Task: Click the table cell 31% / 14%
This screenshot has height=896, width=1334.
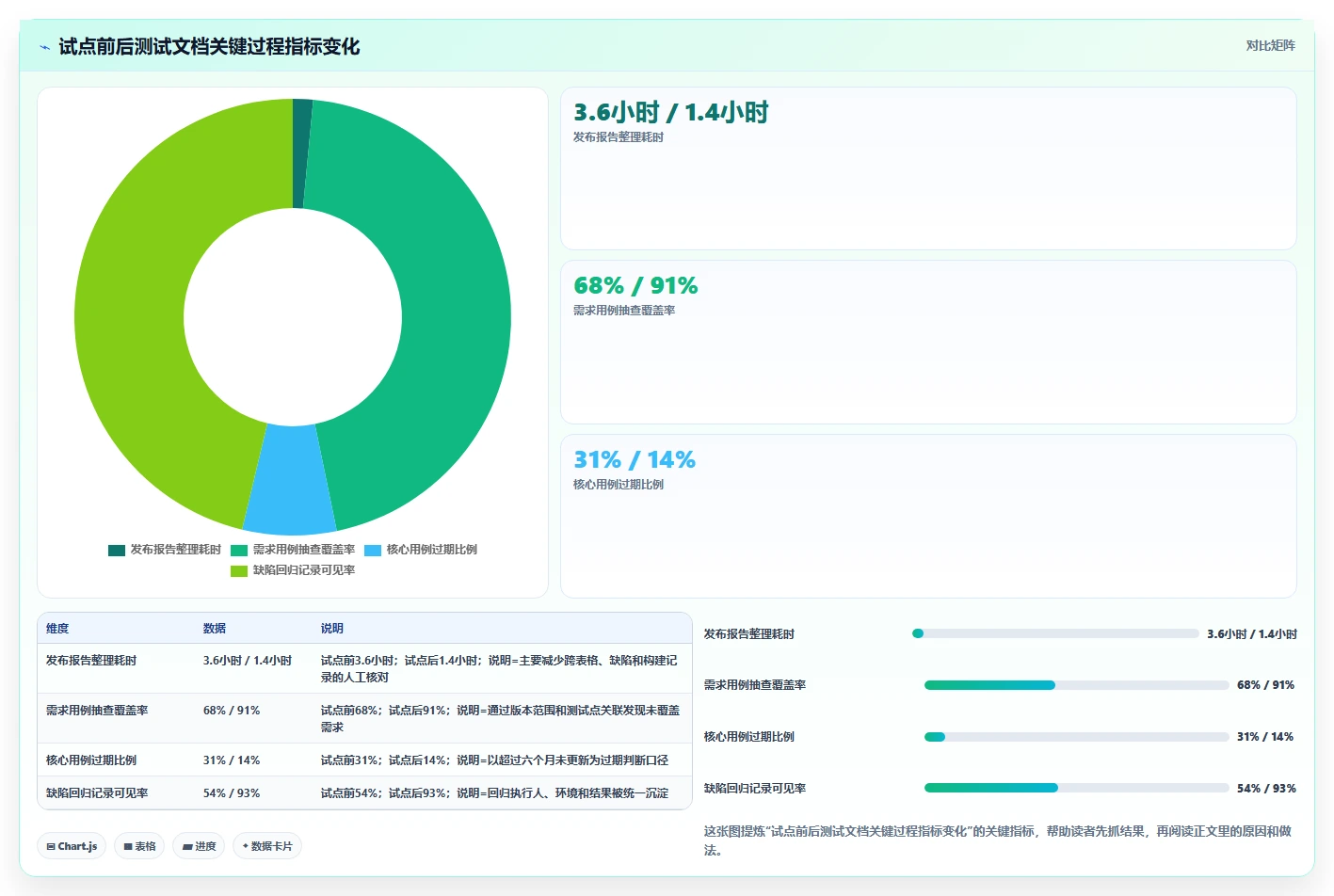Action: 232,760
